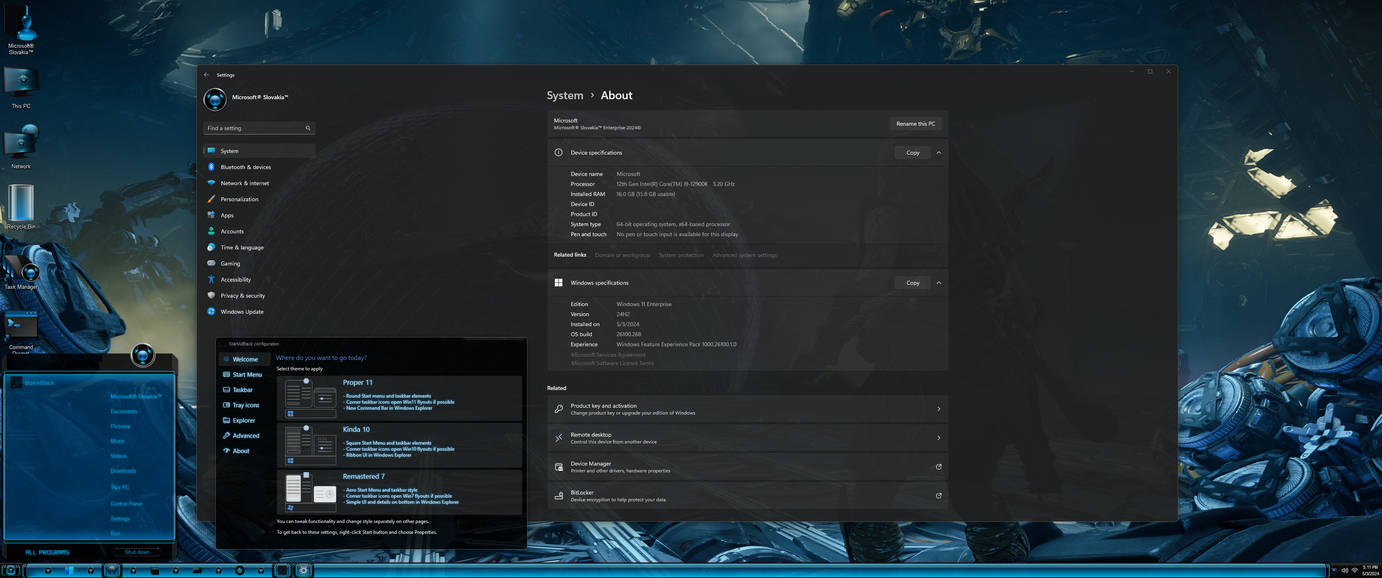Click the Settings gear taskbar icon
Screen dimensions: 1382x578
point(304,570)
